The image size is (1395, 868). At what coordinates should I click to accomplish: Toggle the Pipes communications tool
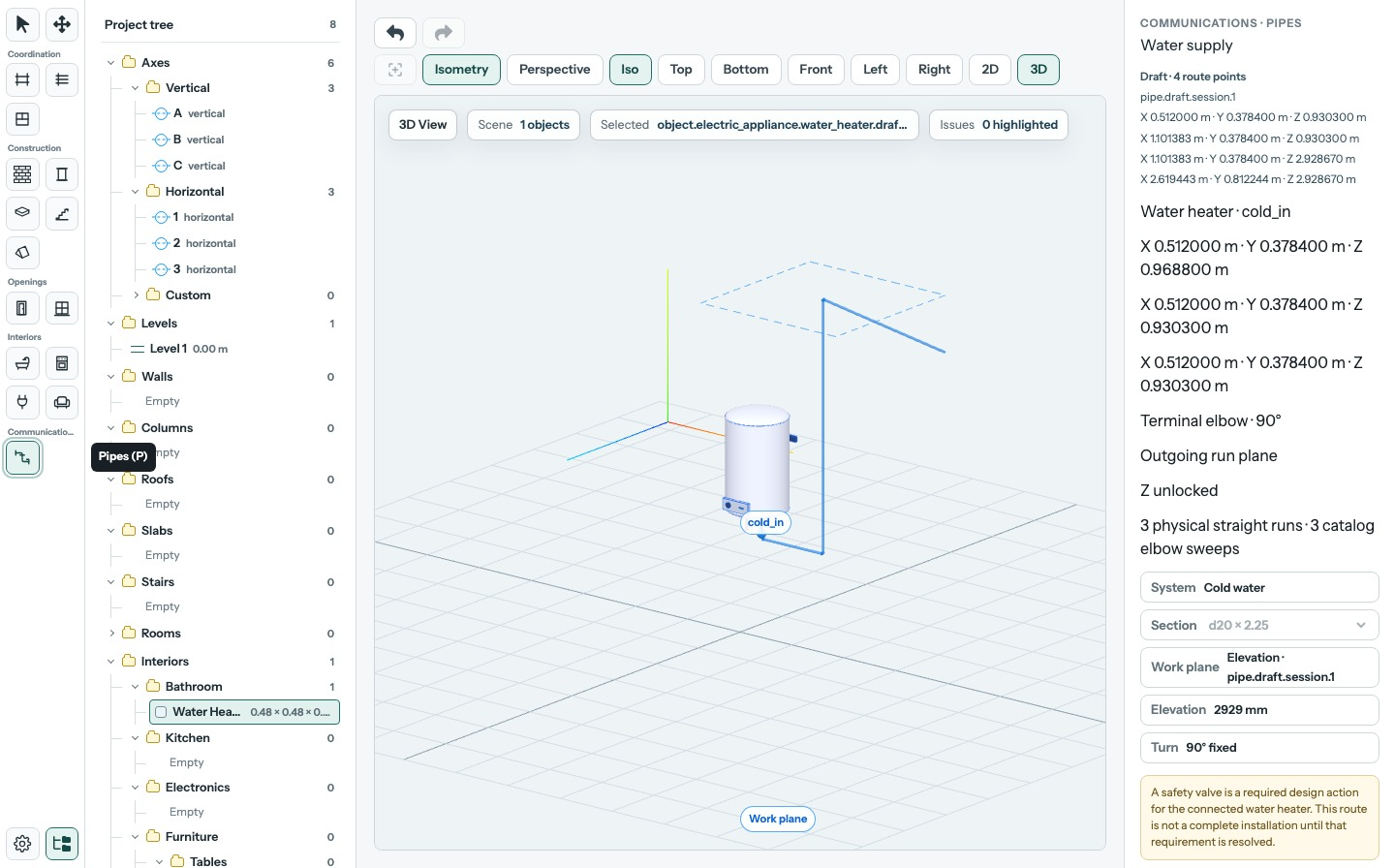pos(22,457)
